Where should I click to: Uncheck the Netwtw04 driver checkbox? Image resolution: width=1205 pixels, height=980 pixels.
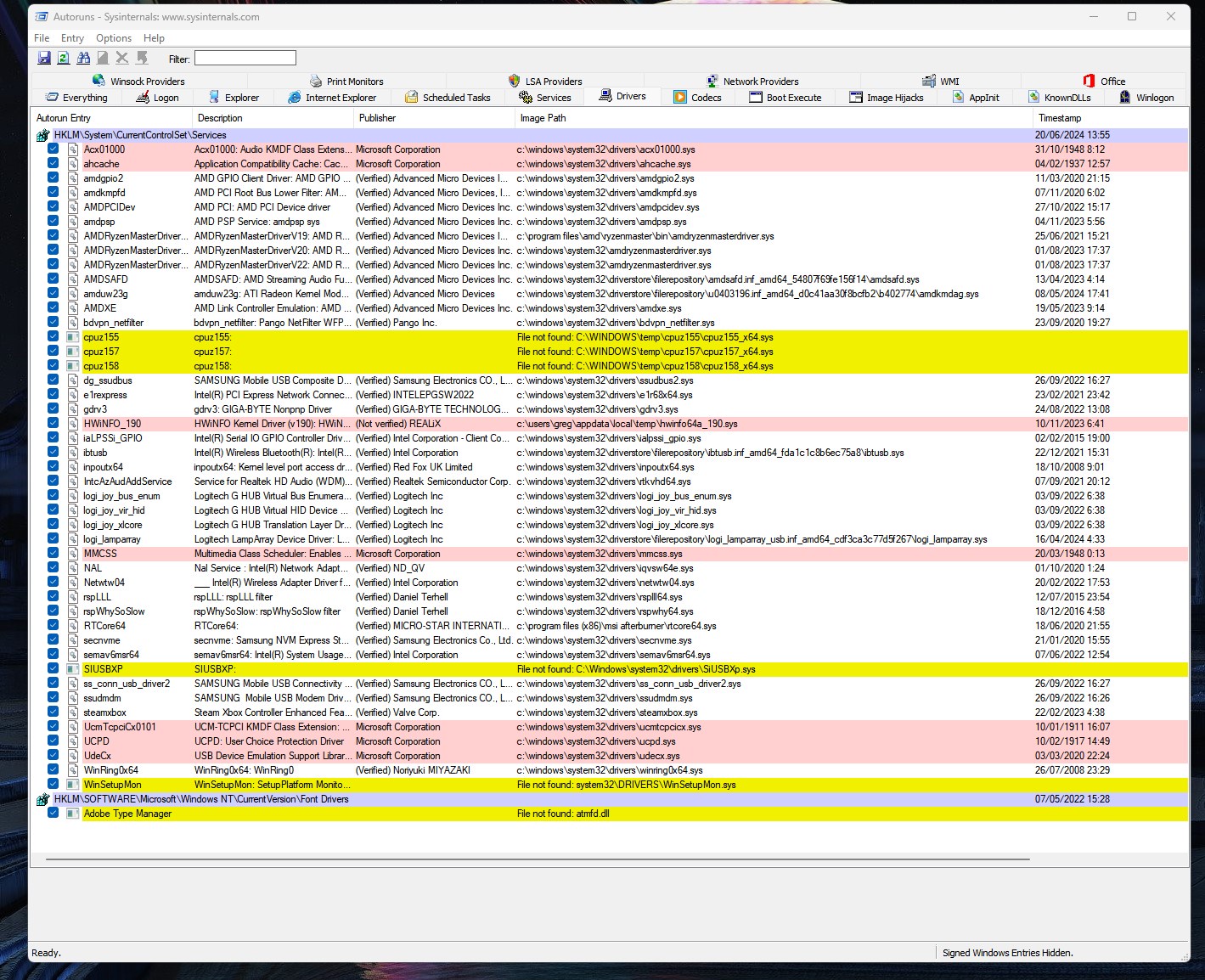53,583
